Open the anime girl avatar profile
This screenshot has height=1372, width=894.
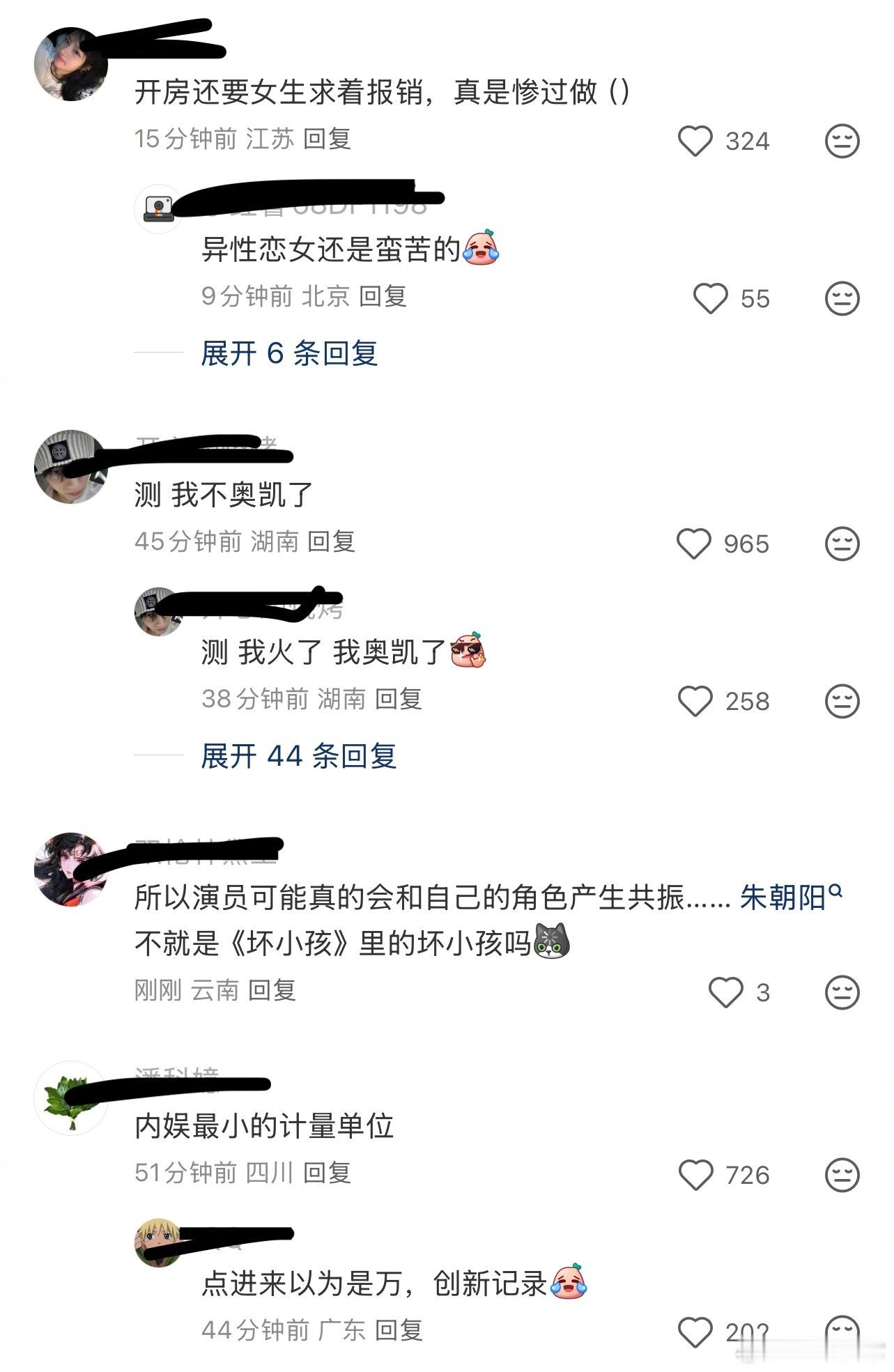pyautogui.click(x=71, y=869)
